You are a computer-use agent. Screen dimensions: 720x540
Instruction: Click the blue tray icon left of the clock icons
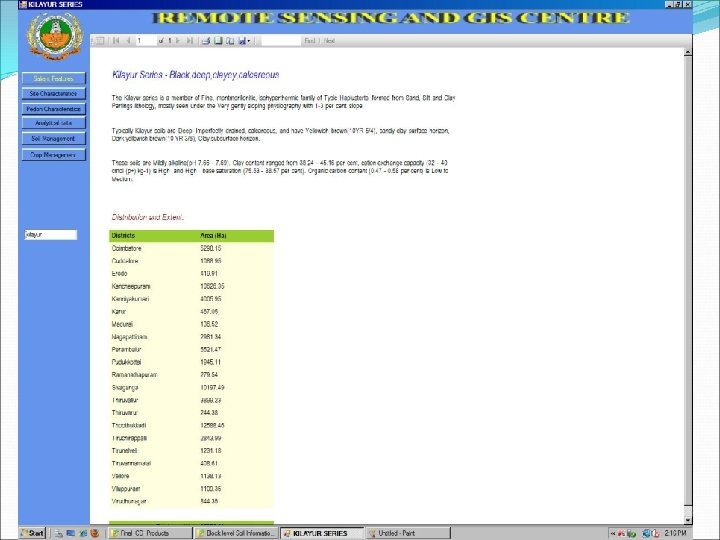(x=646, y=533)
